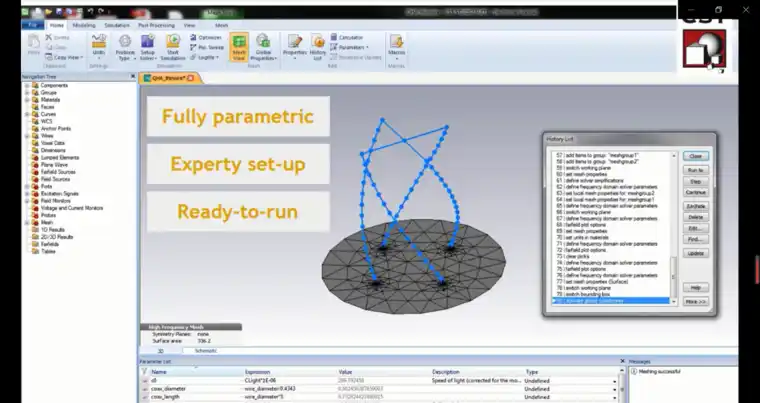Select Voltage and Current Monitors item
The image size is (760, 403).
point(72,208)
